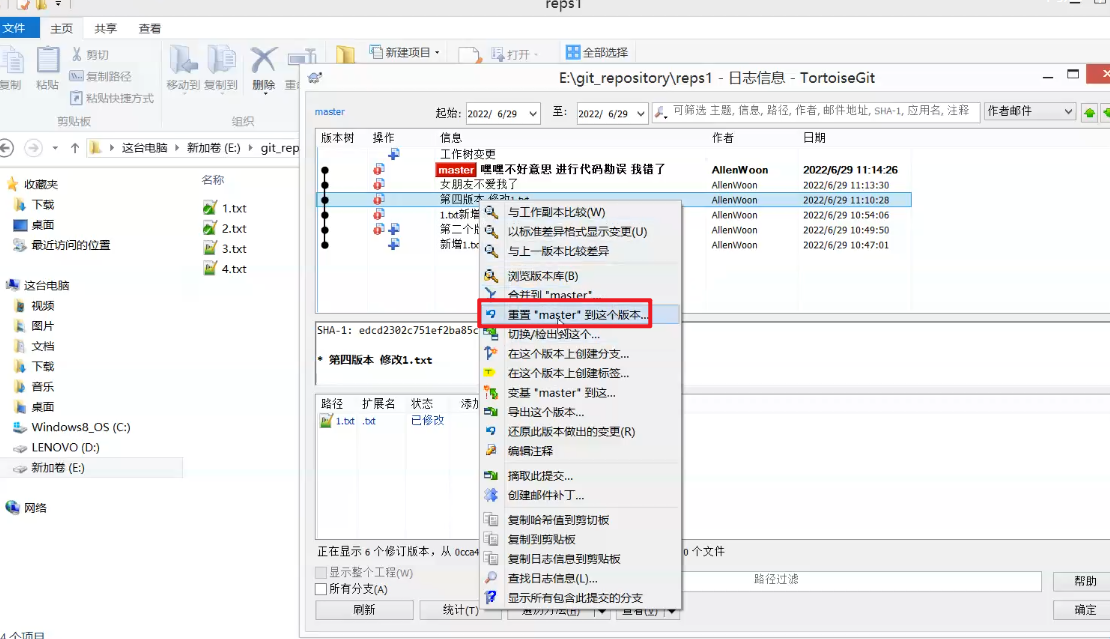Select 切换/检出到这个 menu entry
This screenshot has width=1110, height=639.
coord(579,334)
